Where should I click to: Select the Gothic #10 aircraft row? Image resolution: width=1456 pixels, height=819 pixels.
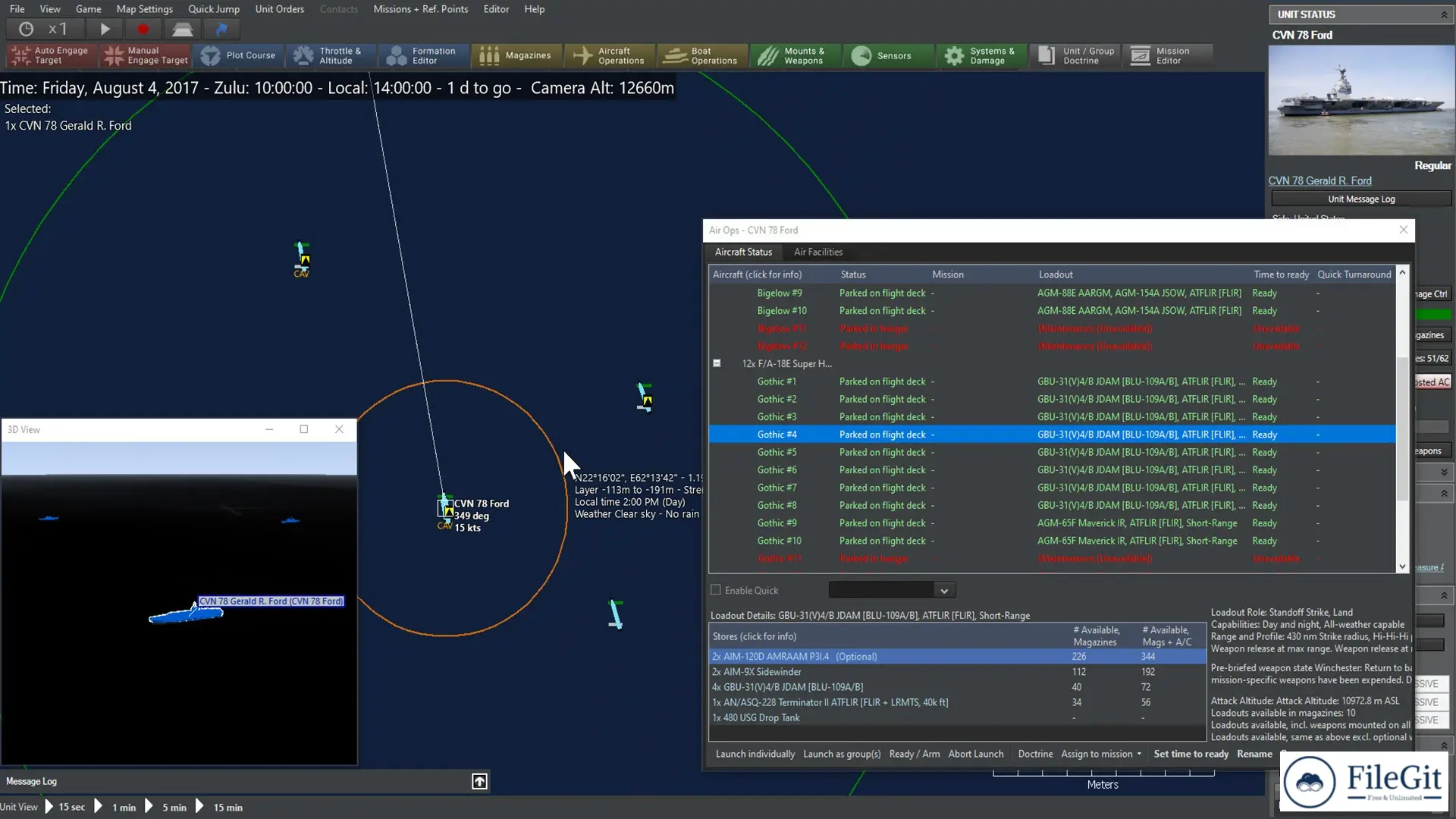click(1052, 541)
